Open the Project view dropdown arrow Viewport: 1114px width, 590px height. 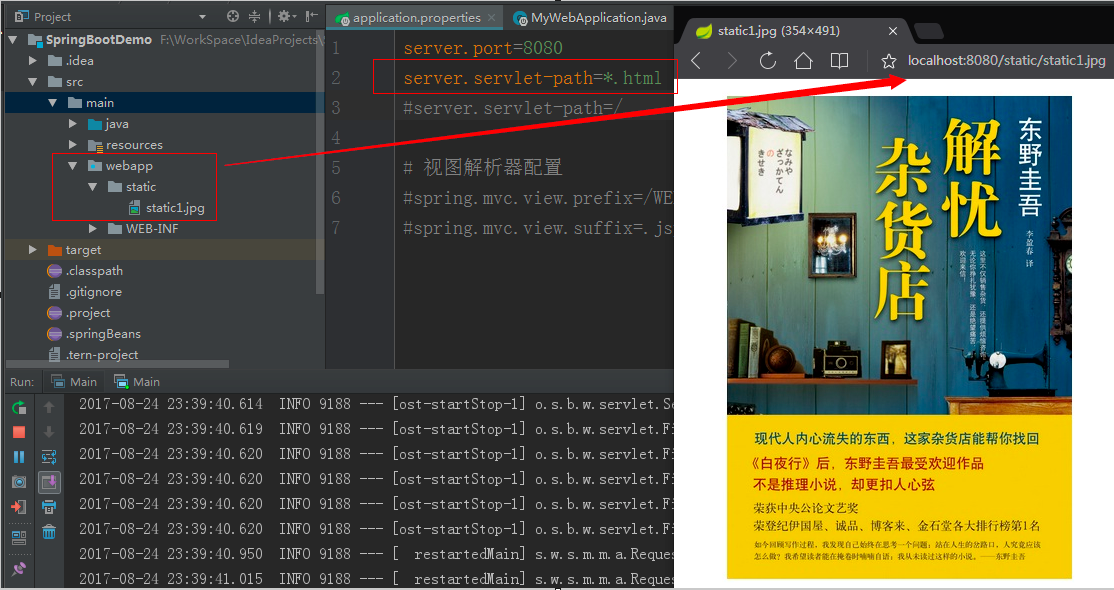202,16
